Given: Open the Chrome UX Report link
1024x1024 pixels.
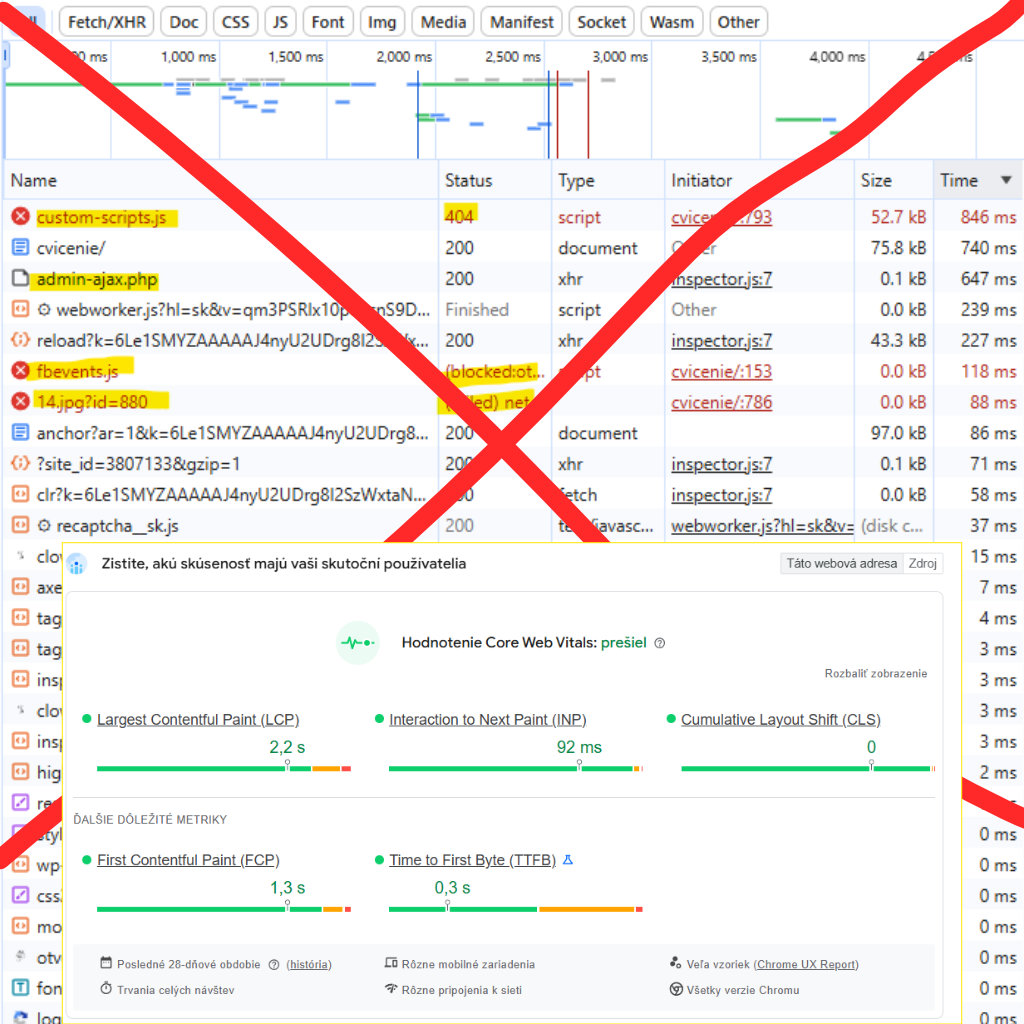Looking at the screenshot, I should tap(806, 964).
